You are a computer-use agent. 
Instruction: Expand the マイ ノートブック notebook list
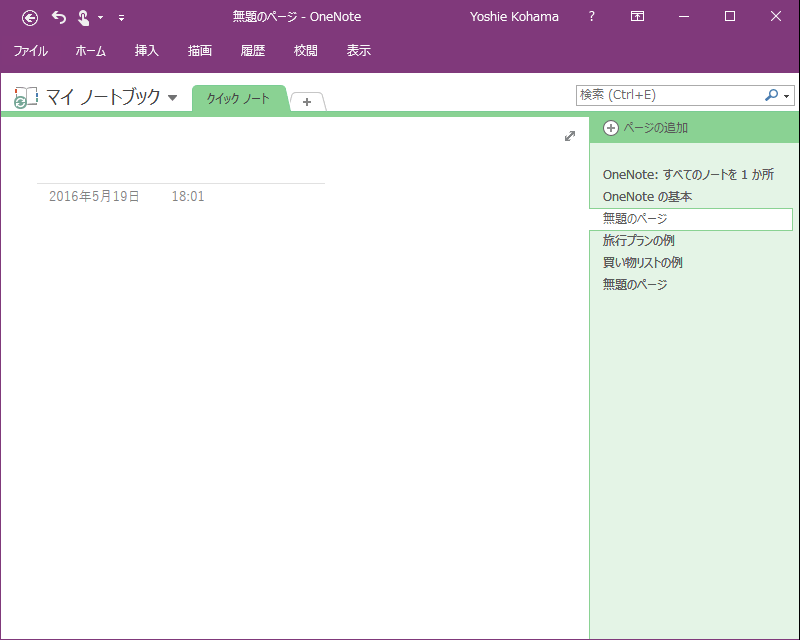[x=172, y=97]
